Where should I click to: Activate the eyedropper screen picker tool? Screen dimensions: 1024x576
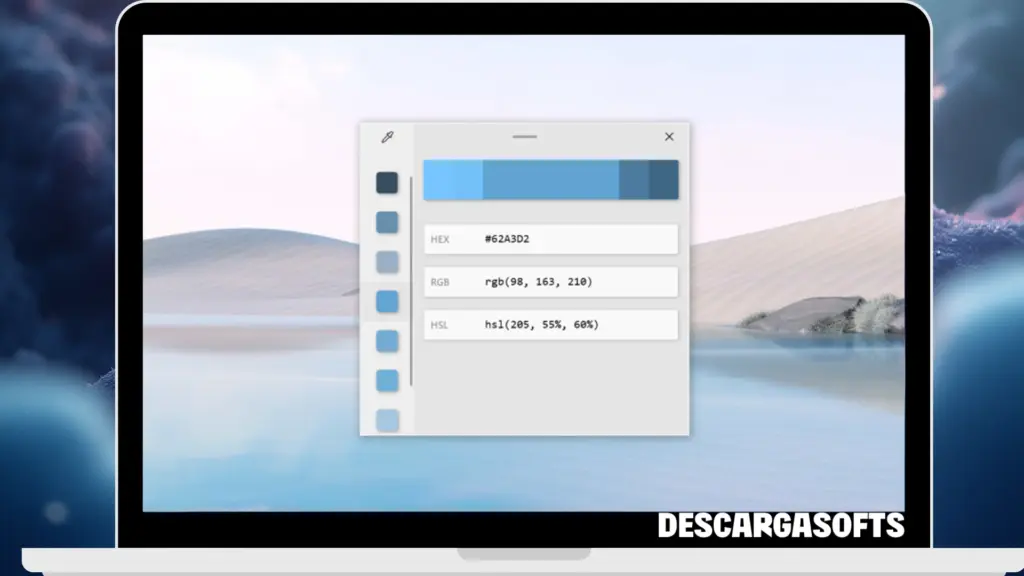[388, 137]
